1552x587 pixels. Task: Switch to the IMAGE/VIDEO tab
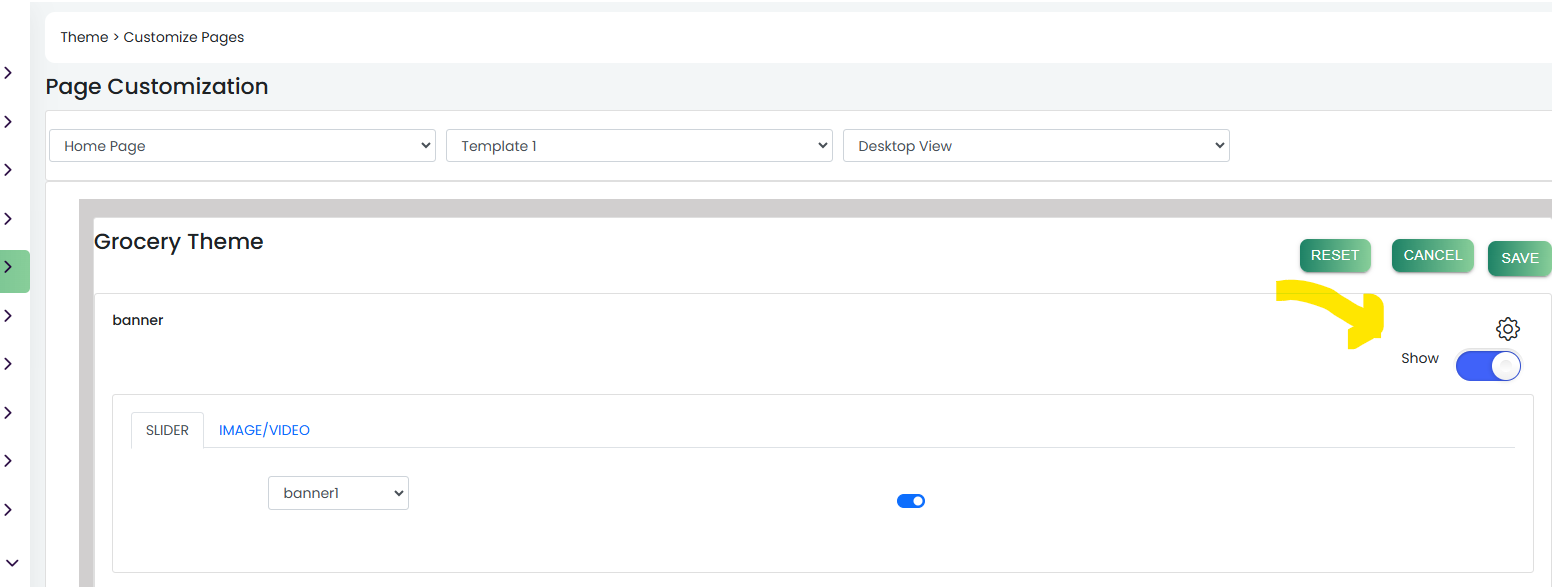click(264, 430)
